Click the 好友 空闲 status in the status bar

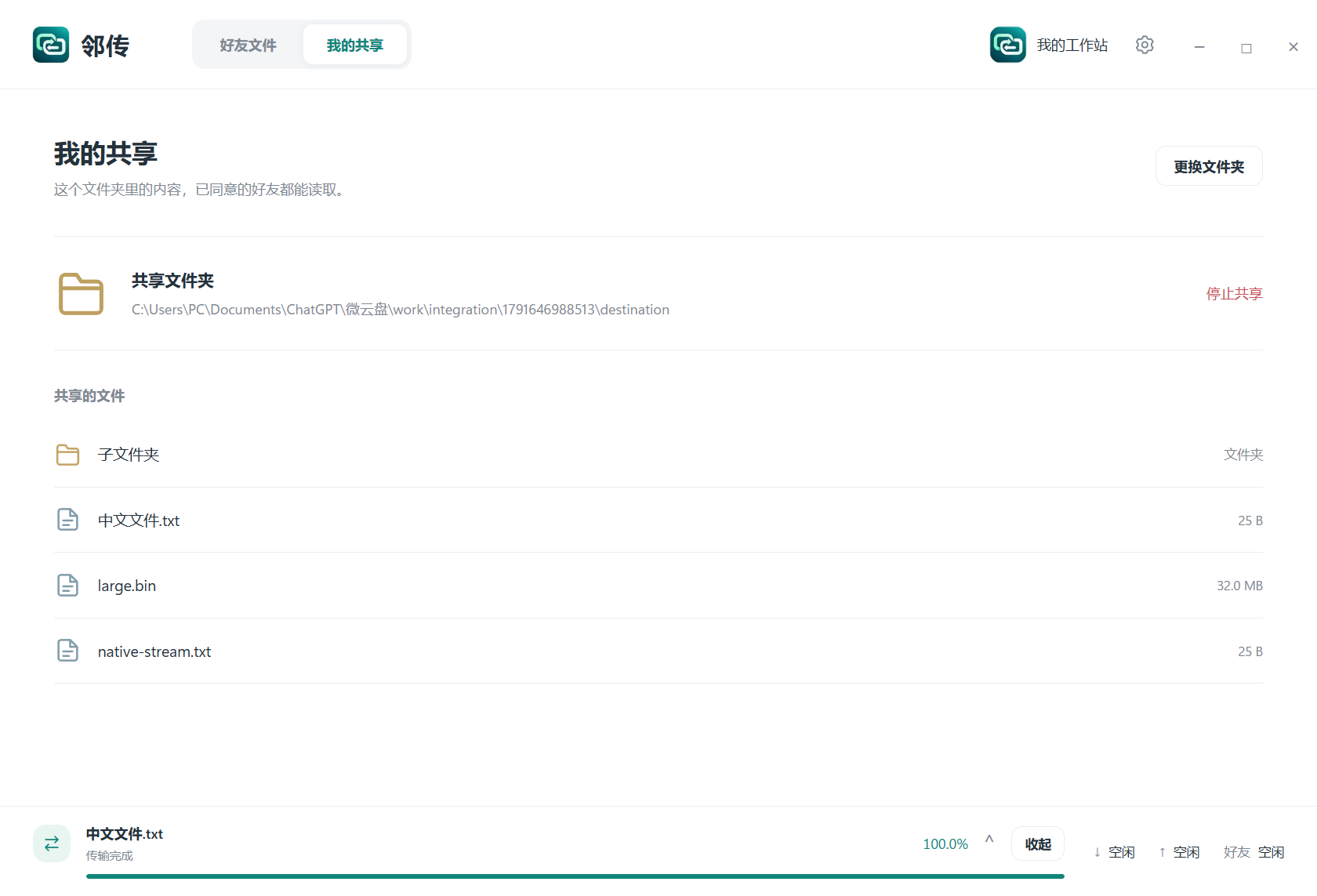point(1254,852)
